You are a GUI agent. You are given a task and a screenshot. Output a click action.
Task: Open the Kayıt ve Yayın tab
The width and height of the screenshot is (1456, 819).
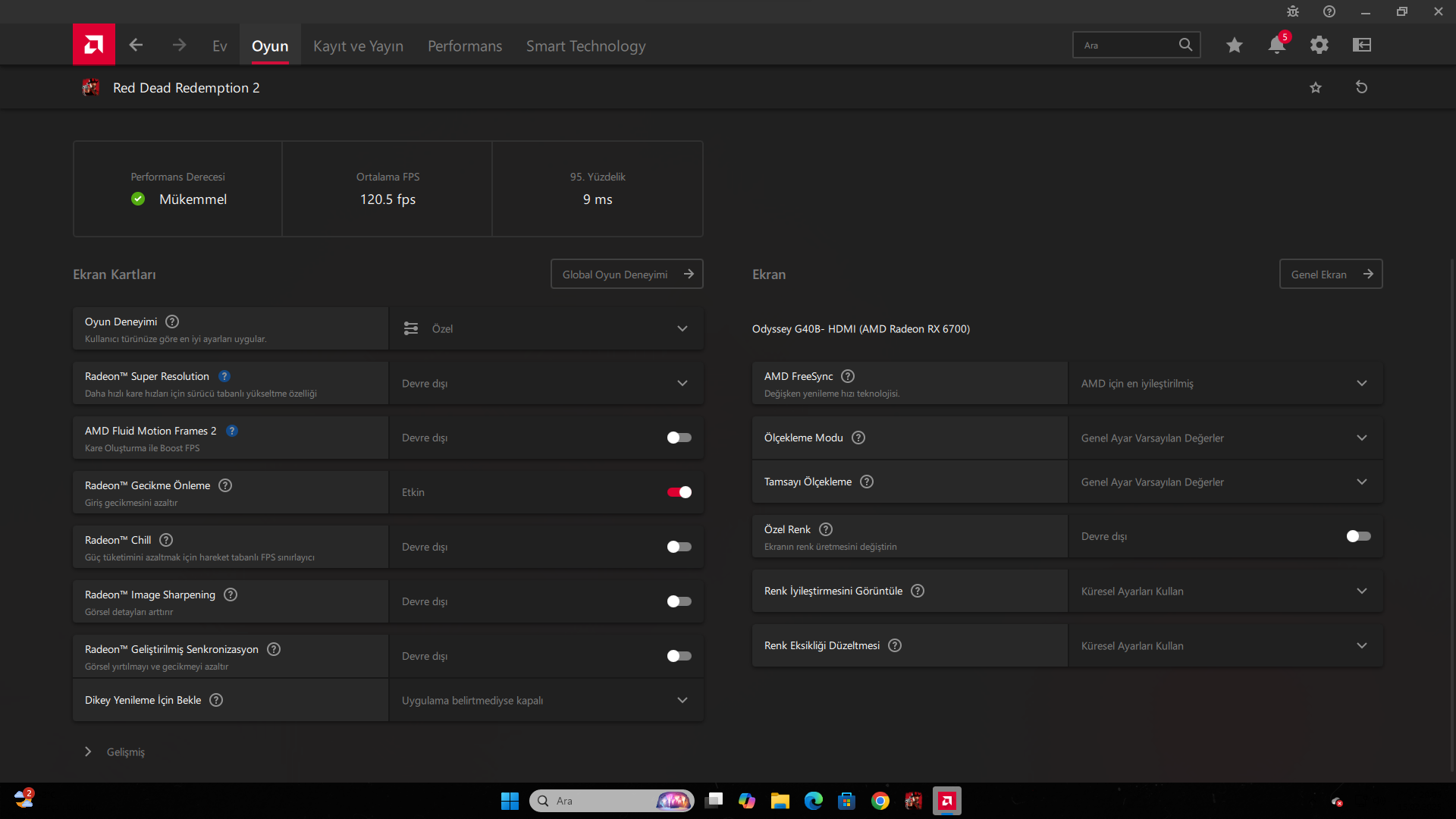point(358,46)
